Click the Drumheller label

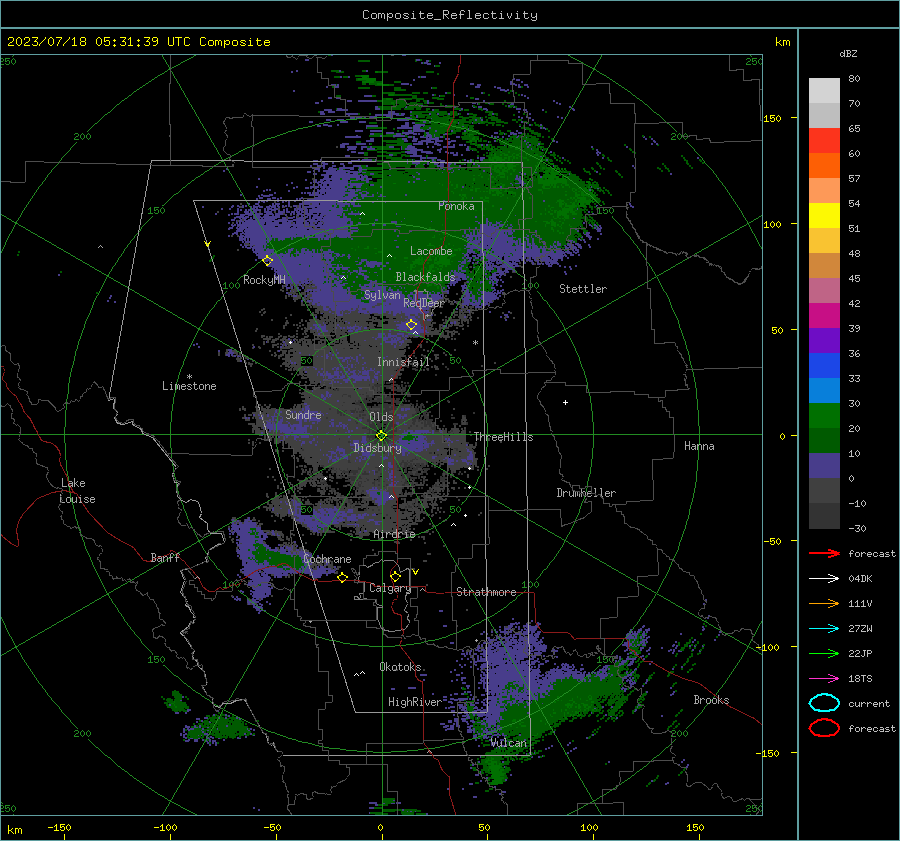pos(586,493)
